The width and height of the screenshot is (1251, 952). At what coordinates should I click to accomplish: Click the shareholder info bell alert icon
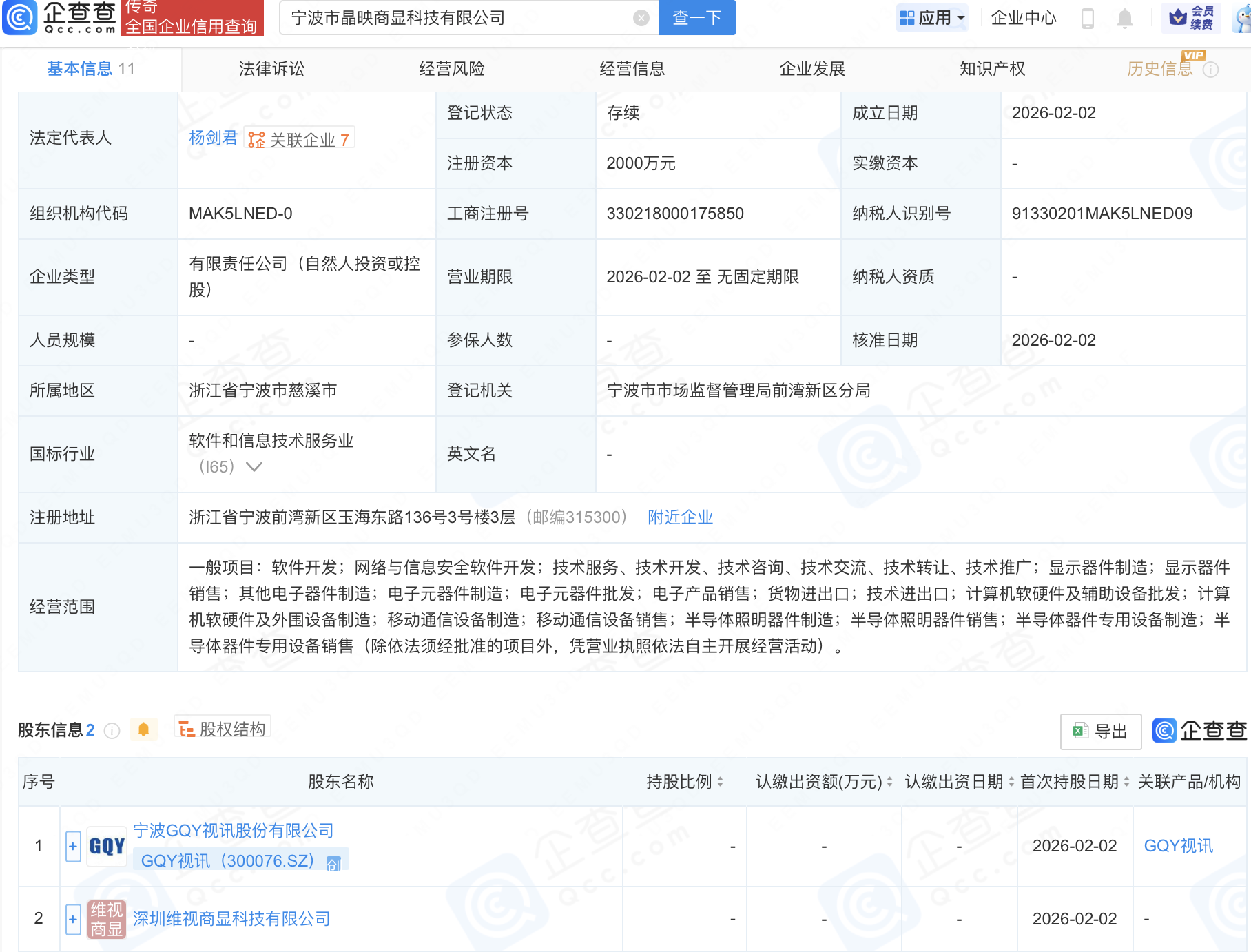point(143,729)
